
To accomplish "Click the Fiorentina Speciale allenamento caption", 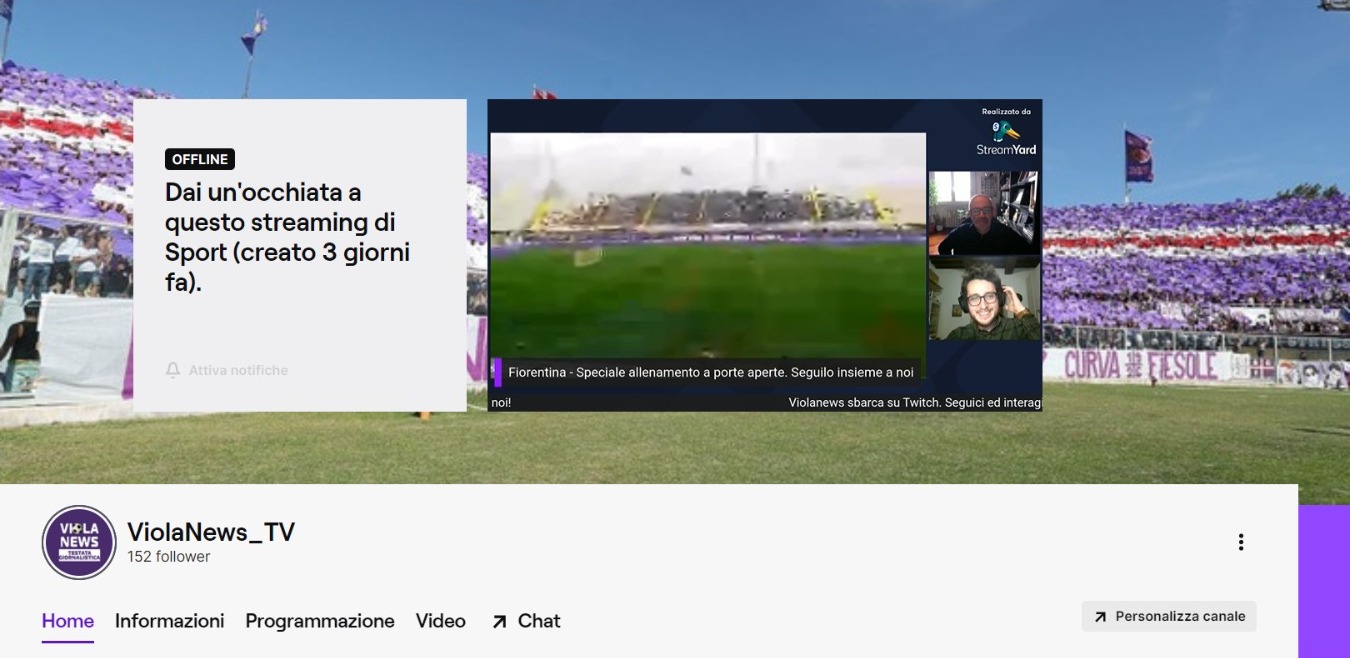I will pyautogui.click(x=711, y=372).
